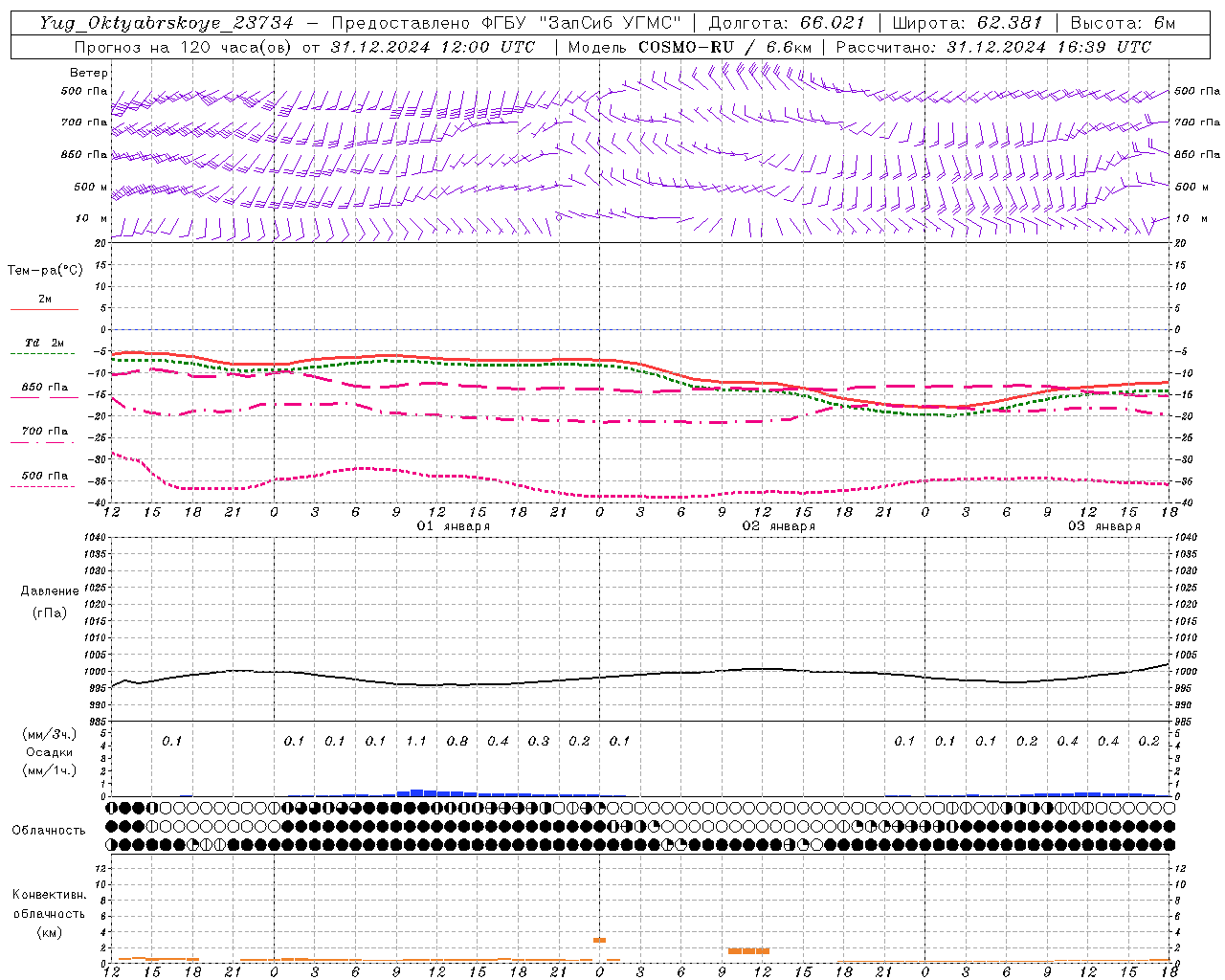Viewport: 1225px width, 980px height.
Task: Select the 01 января date label
Action: coord(454,526)
